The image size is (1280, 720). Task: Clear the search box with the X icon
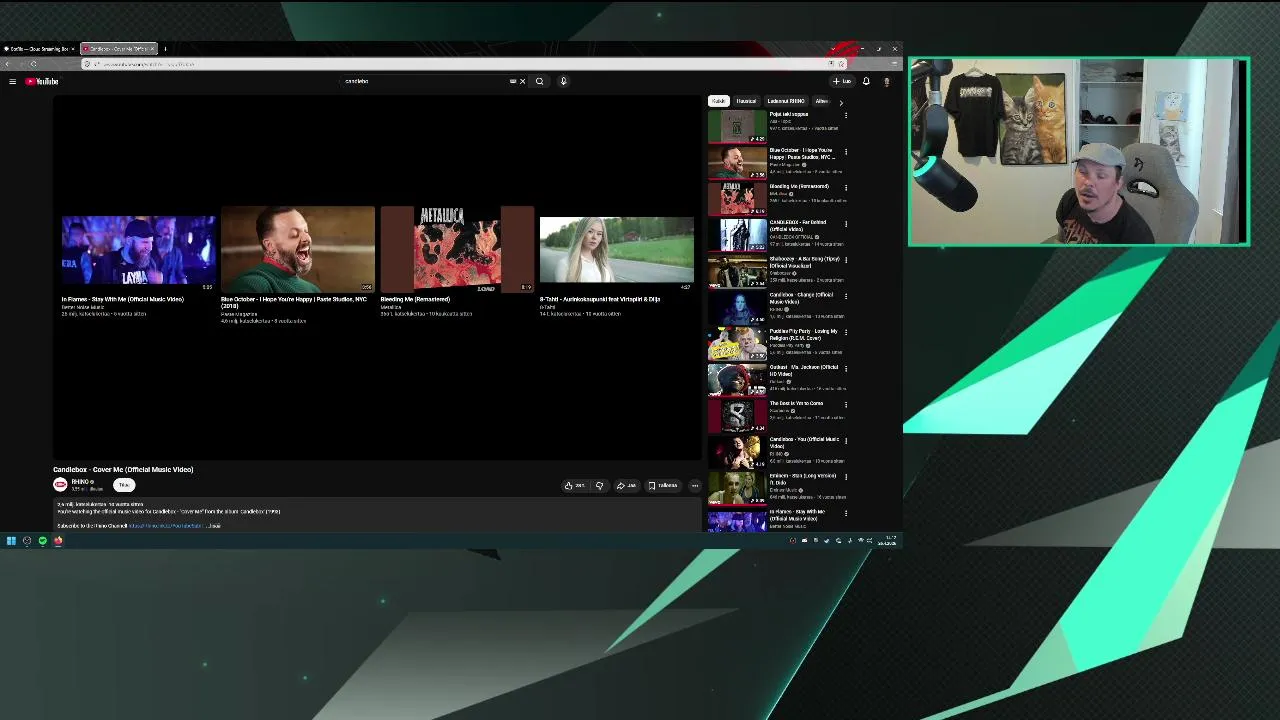pos(522,81)
